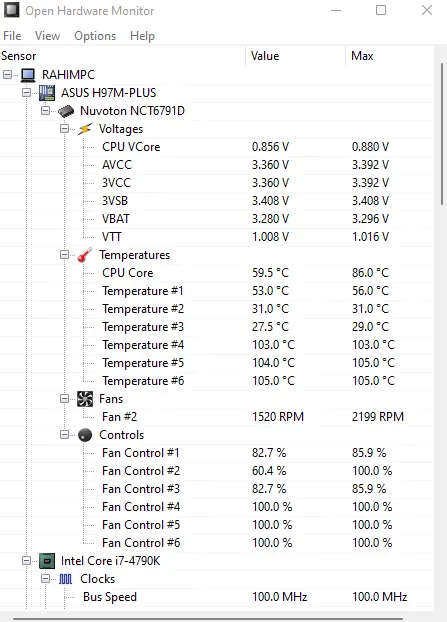
Task: Click the Max column header
Action: (389, 56)
